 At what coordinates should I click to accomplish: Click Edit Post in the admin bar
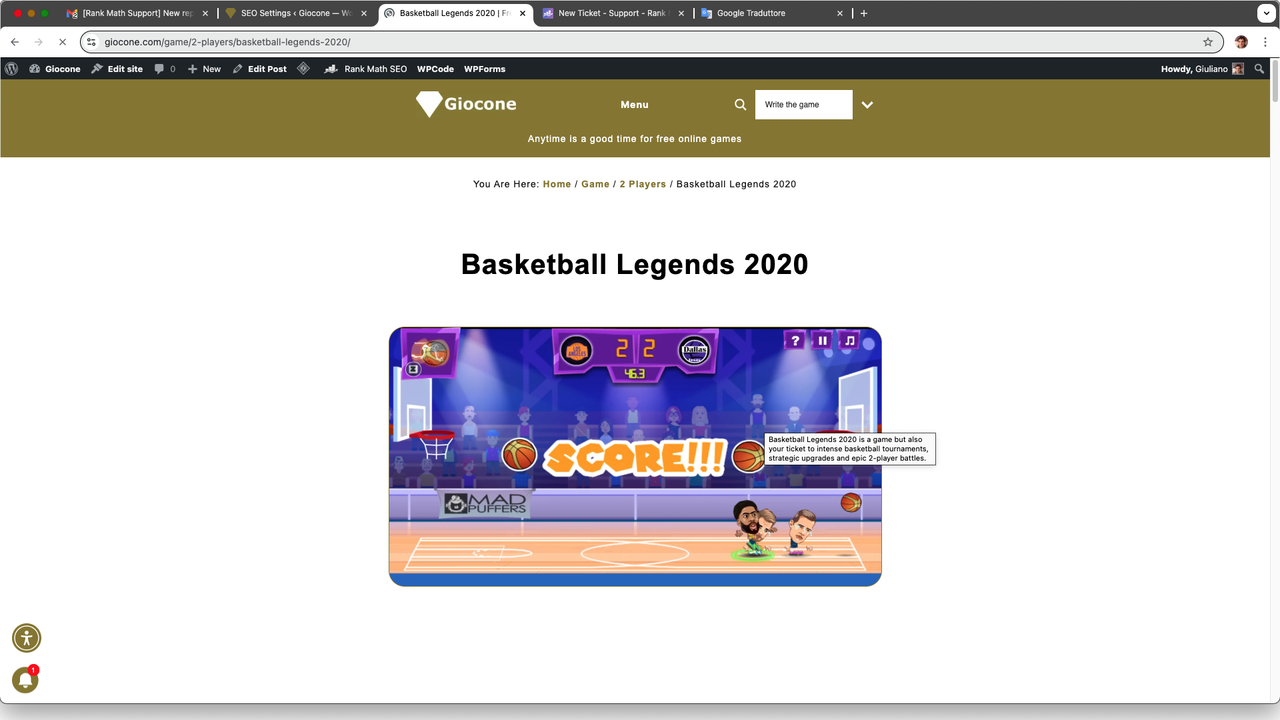pos(260,69)
